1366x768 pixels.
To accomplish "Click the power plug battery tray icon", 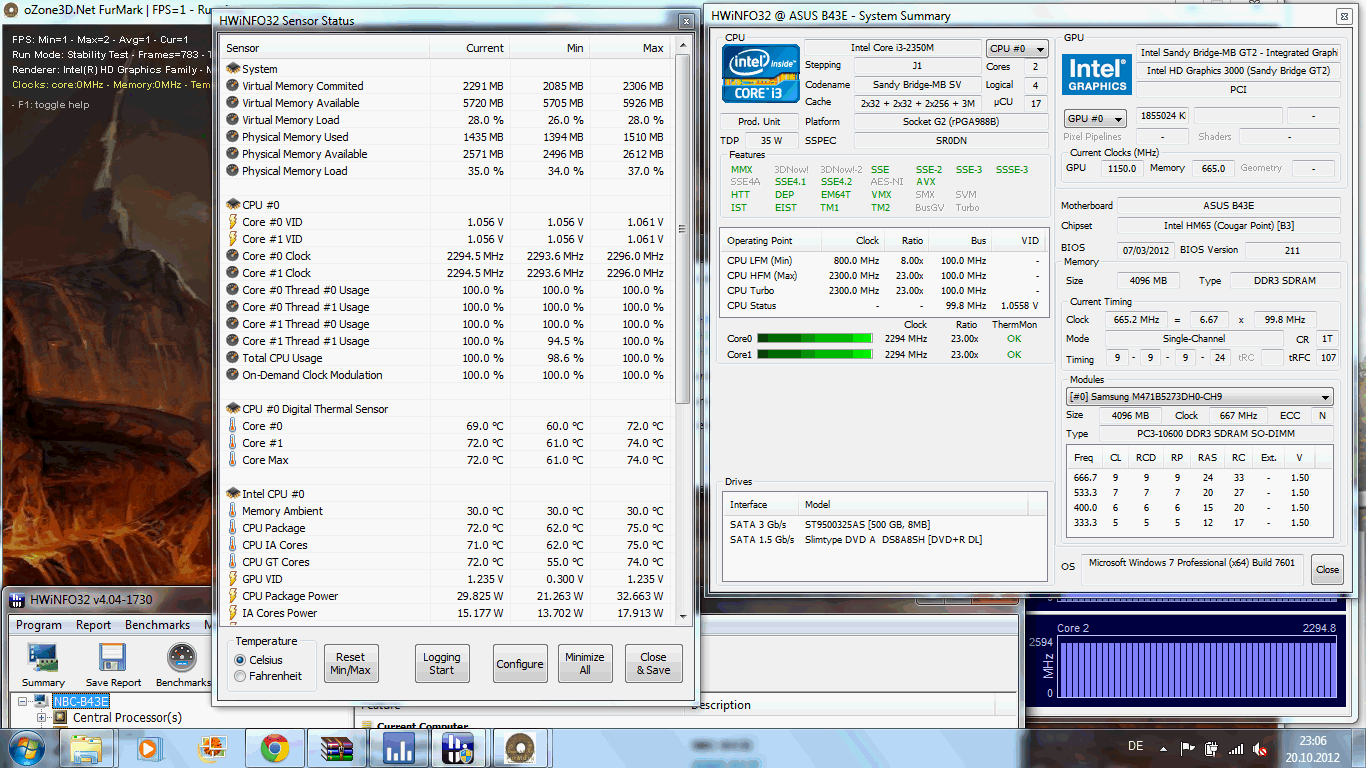I will 1212,748.
